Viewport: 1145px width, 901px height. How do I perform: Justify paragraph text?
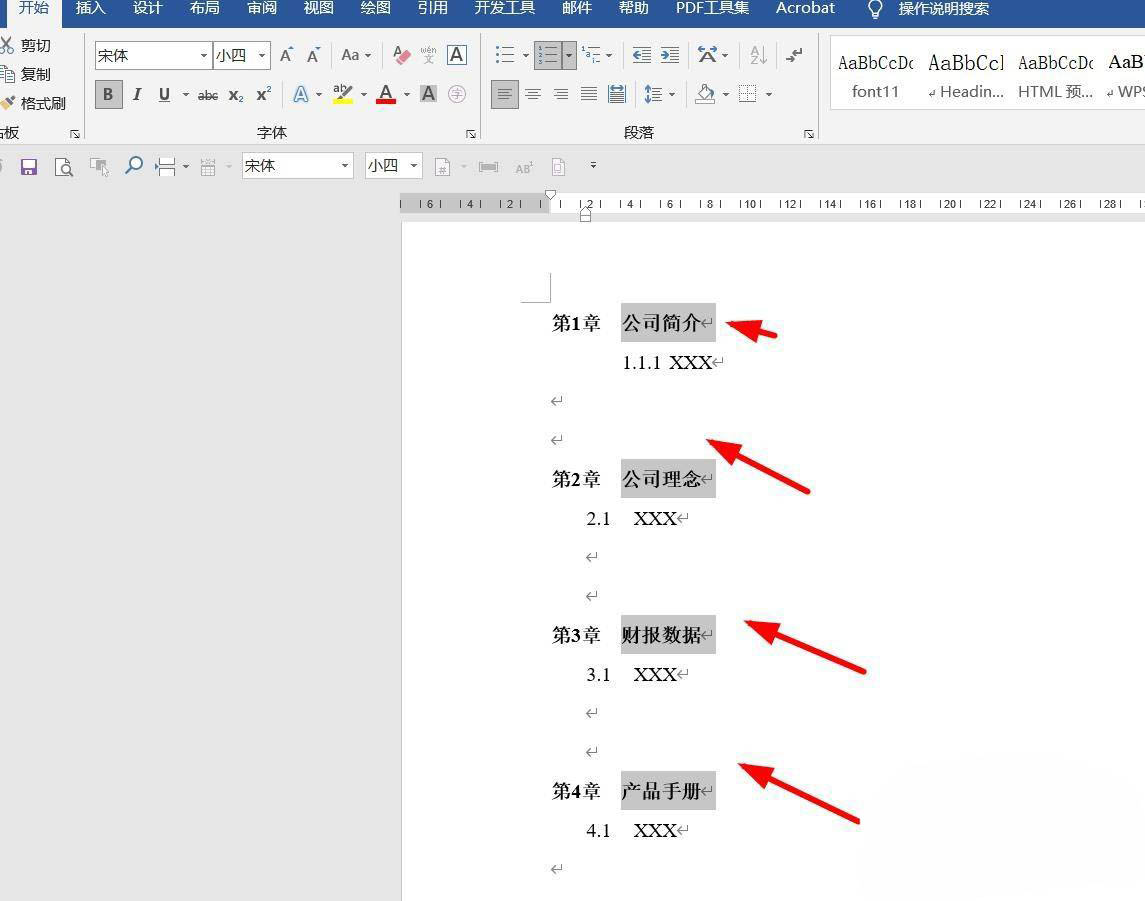coord(589,94)
